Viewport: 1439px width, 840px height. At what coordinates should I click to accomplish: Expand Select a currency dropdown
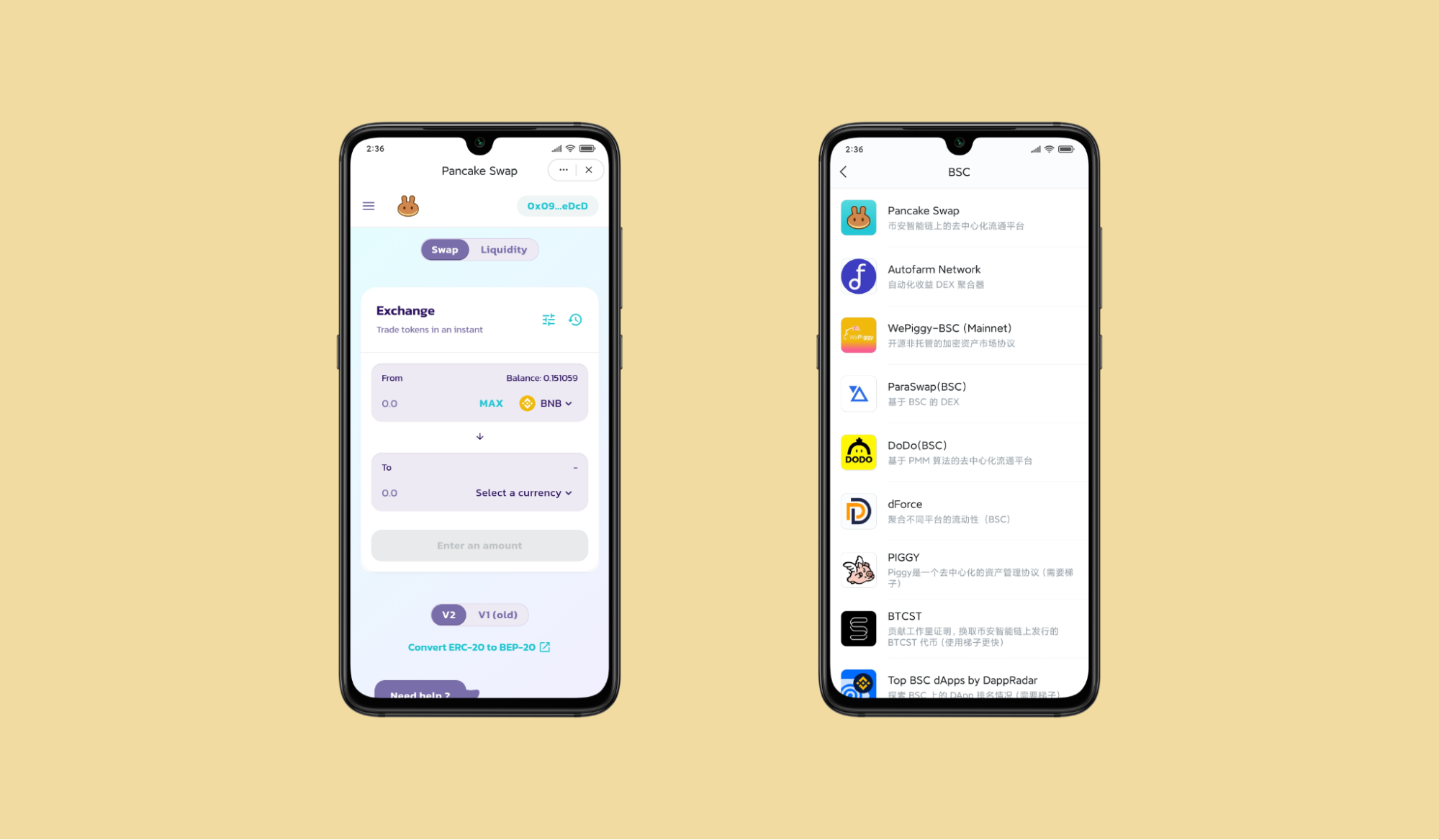click(525, 492)
